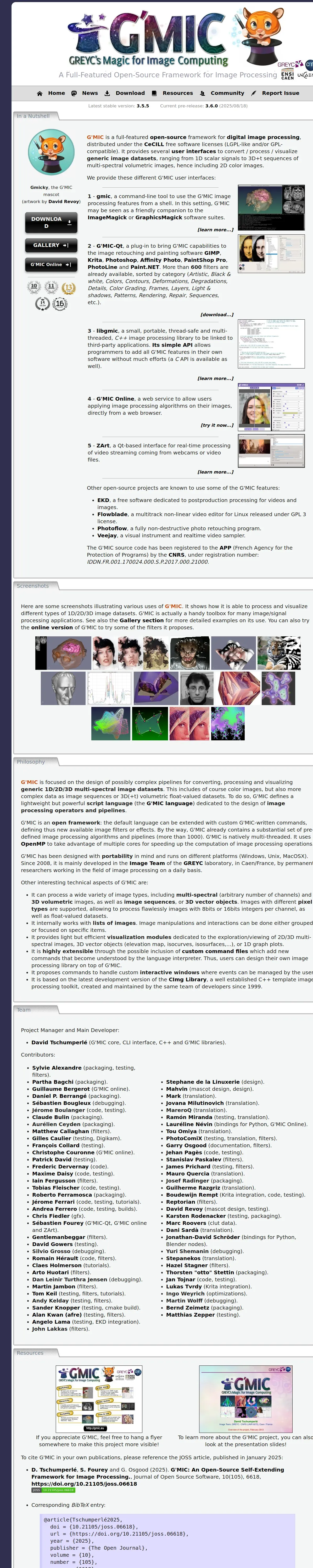The height and width of the screenshot is (1568, 313).
Task: Open the gray bust statue thumbnail
Action: tap(63, 688)
